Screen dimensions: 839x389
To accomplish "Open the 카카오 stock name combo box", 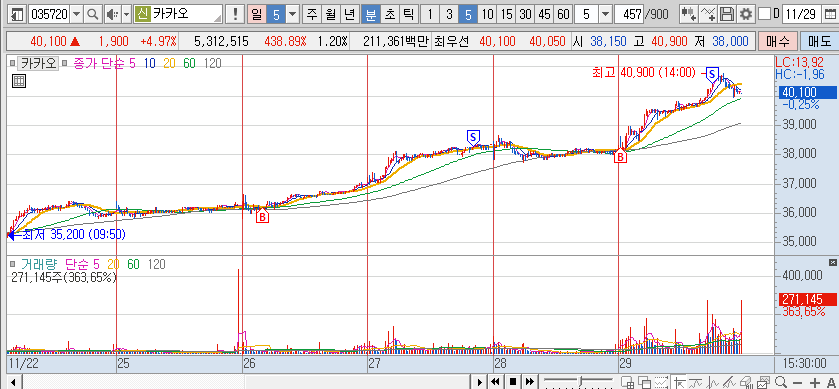I will click(179, 14).
